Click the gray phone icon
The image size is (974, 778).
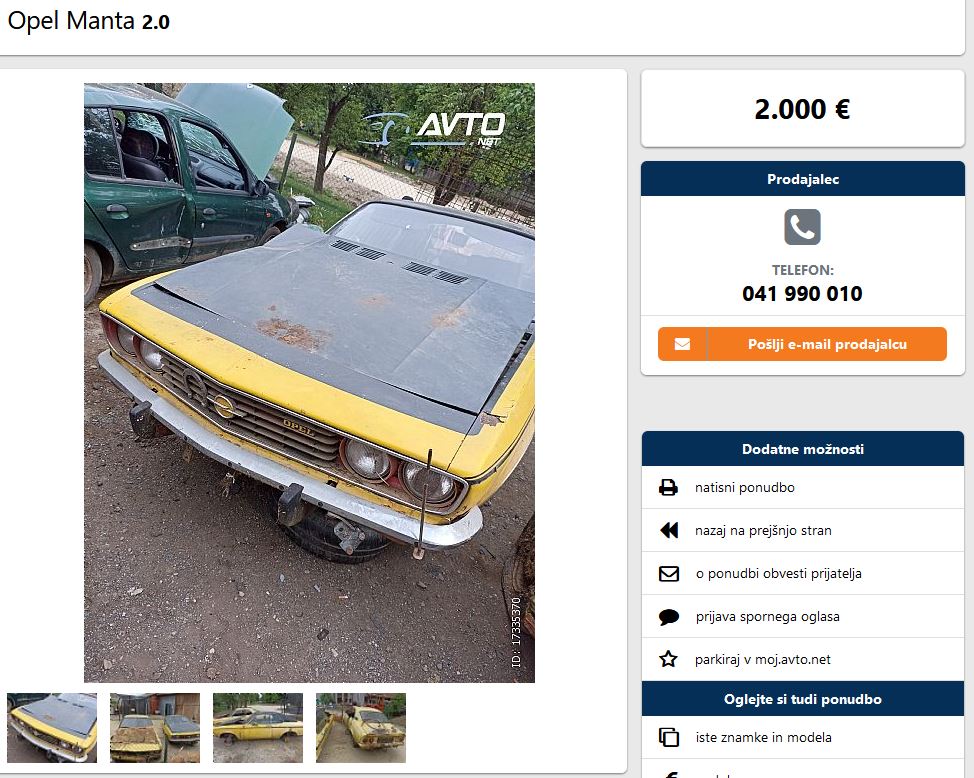click(802, 227)
